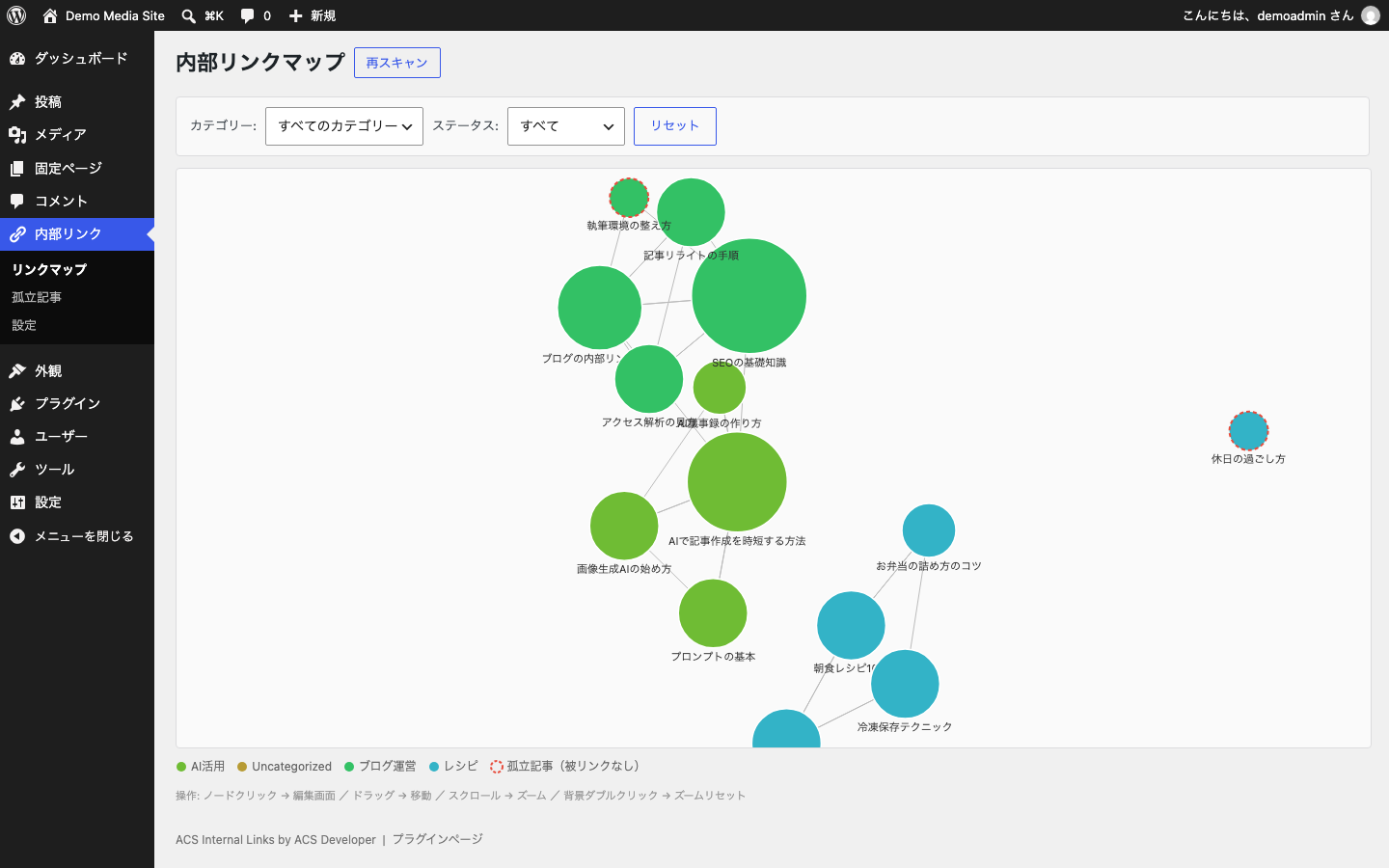Click the SEOの基礎知識 node circle

click(749, 296)
